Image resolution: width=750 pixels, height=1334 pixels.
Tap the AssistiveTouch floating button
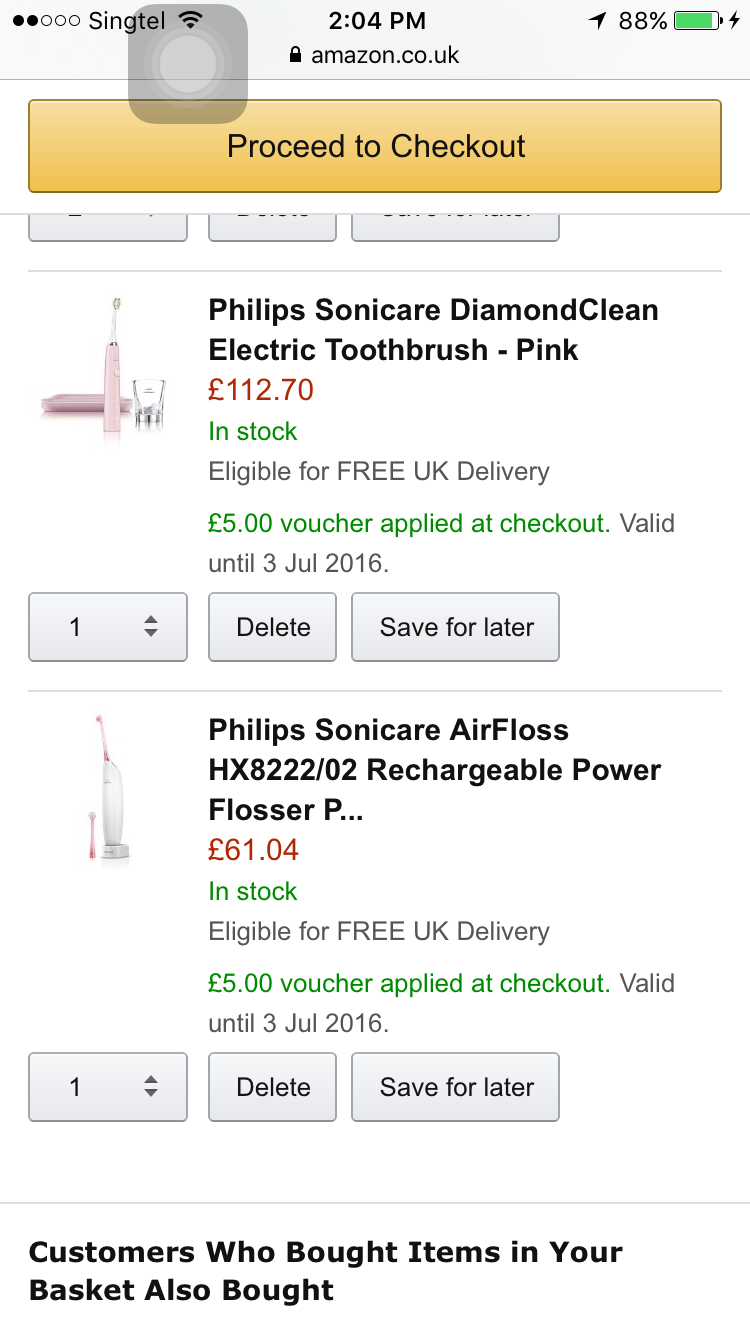[187, 64]
